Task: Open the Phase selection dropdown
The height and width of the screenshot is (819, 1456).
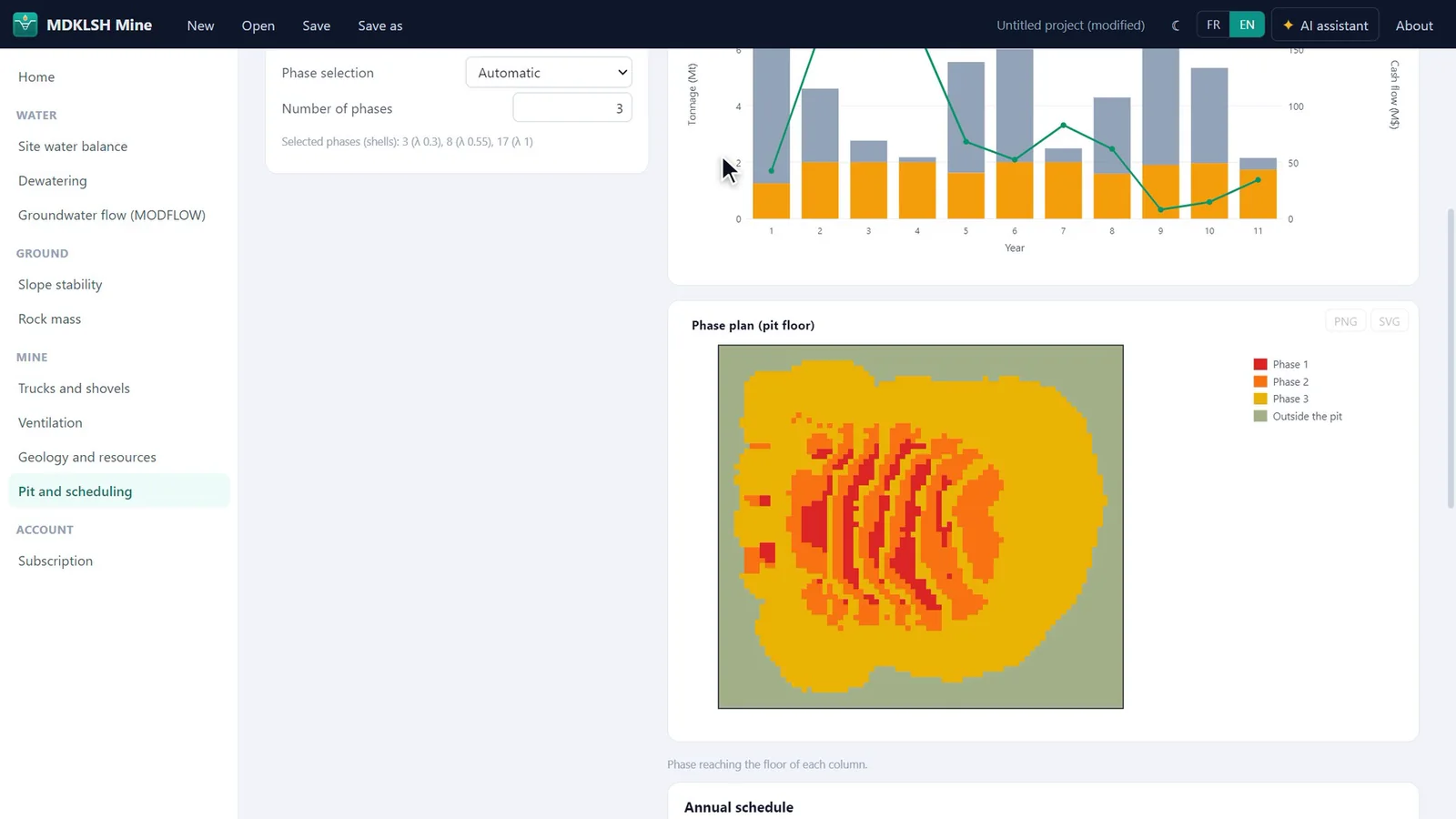Action: (549, 73)
